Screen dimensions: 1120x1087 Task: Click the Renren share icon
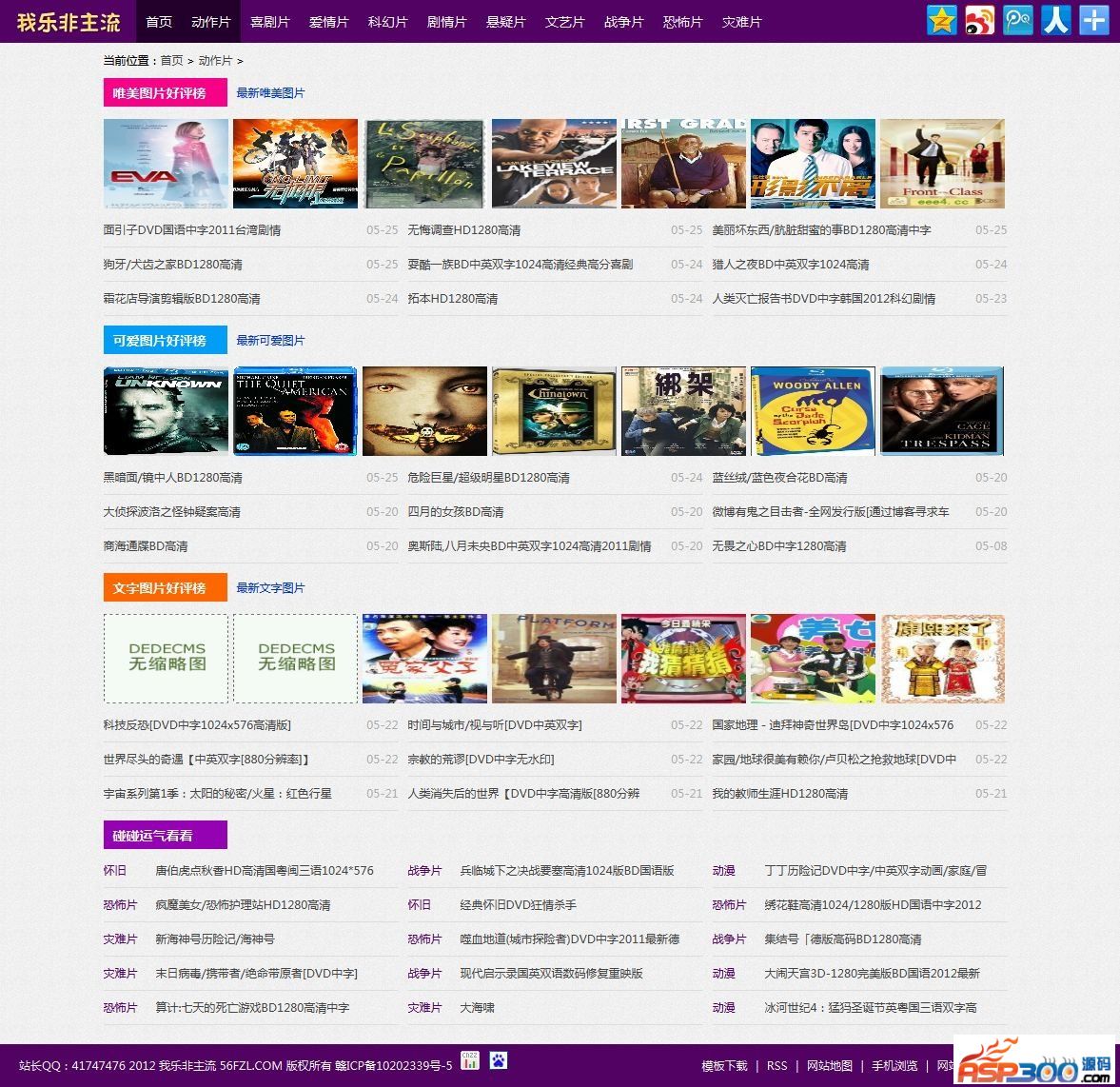point(1055,20)
